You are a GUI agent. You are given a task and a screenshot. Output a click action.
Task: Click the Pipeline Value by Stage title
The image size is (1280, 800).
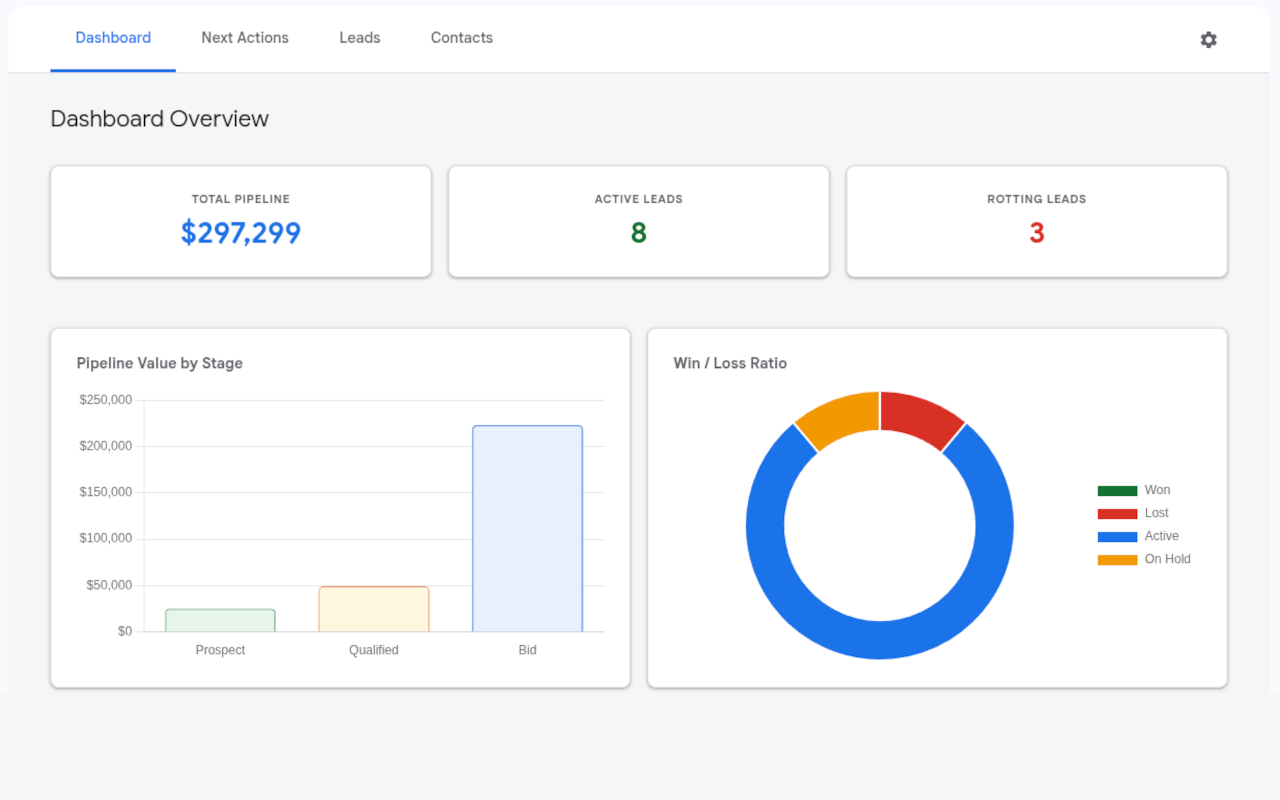tap(160, 363)
